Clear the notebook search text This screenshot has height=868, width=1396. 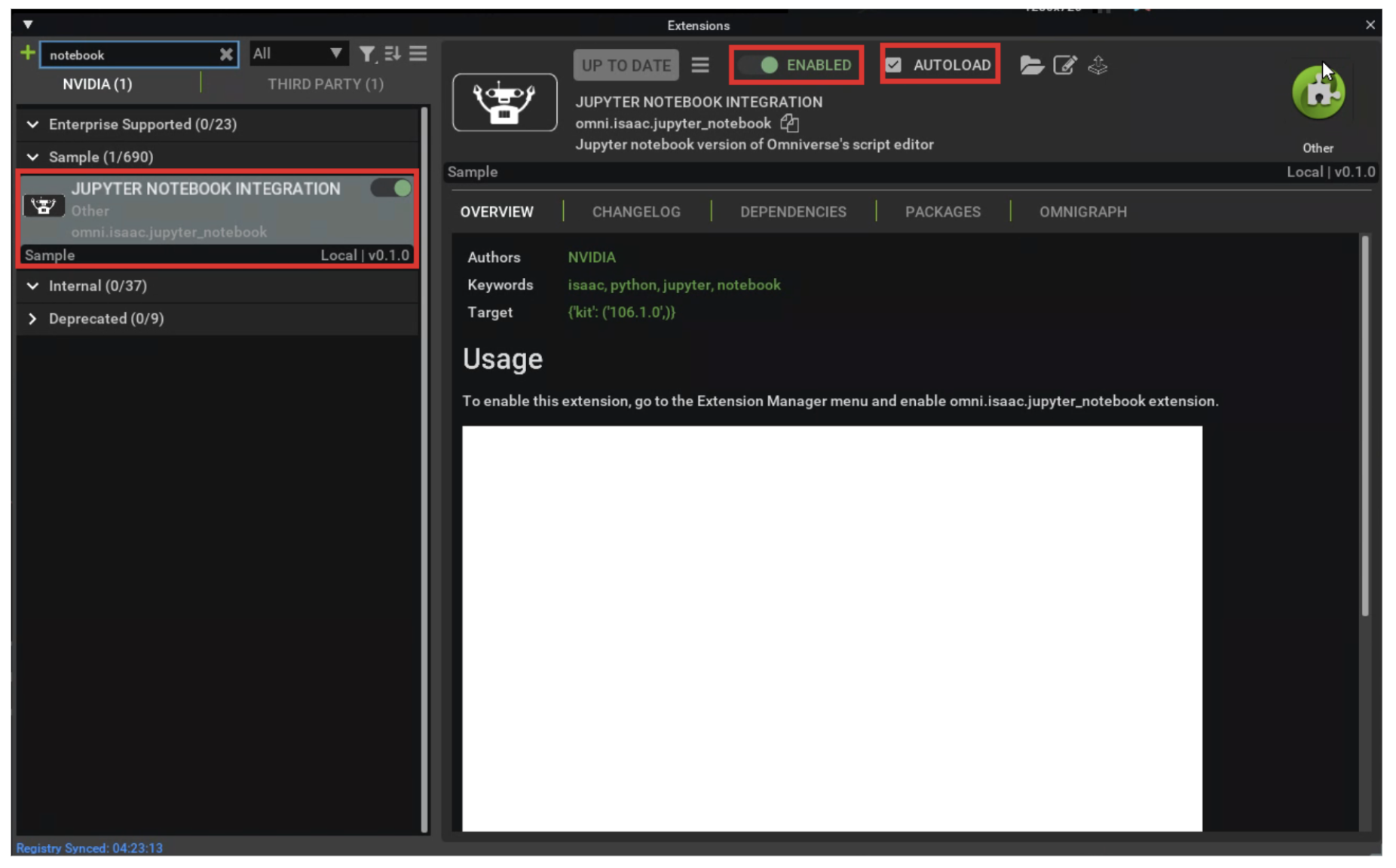[225, 54]
